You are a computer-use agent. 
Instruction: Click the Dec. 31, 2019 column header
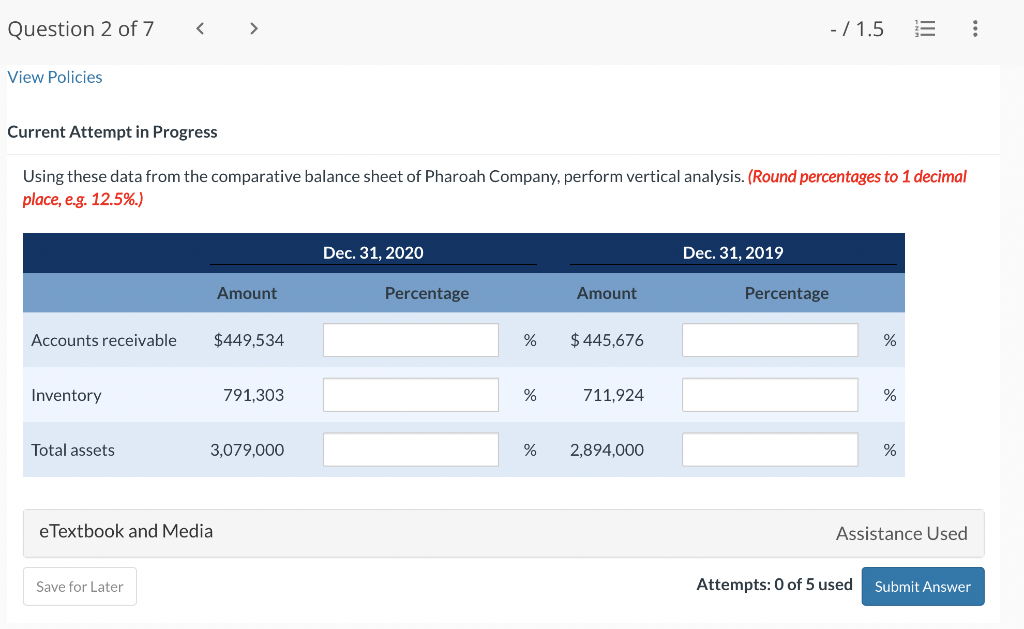pos(733,253)
